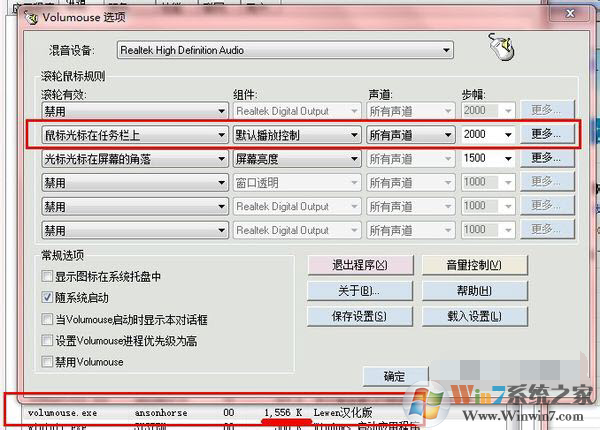
Task: Open the 光标光标在屏幕的角落 dropdown
Action: [135, 158]
